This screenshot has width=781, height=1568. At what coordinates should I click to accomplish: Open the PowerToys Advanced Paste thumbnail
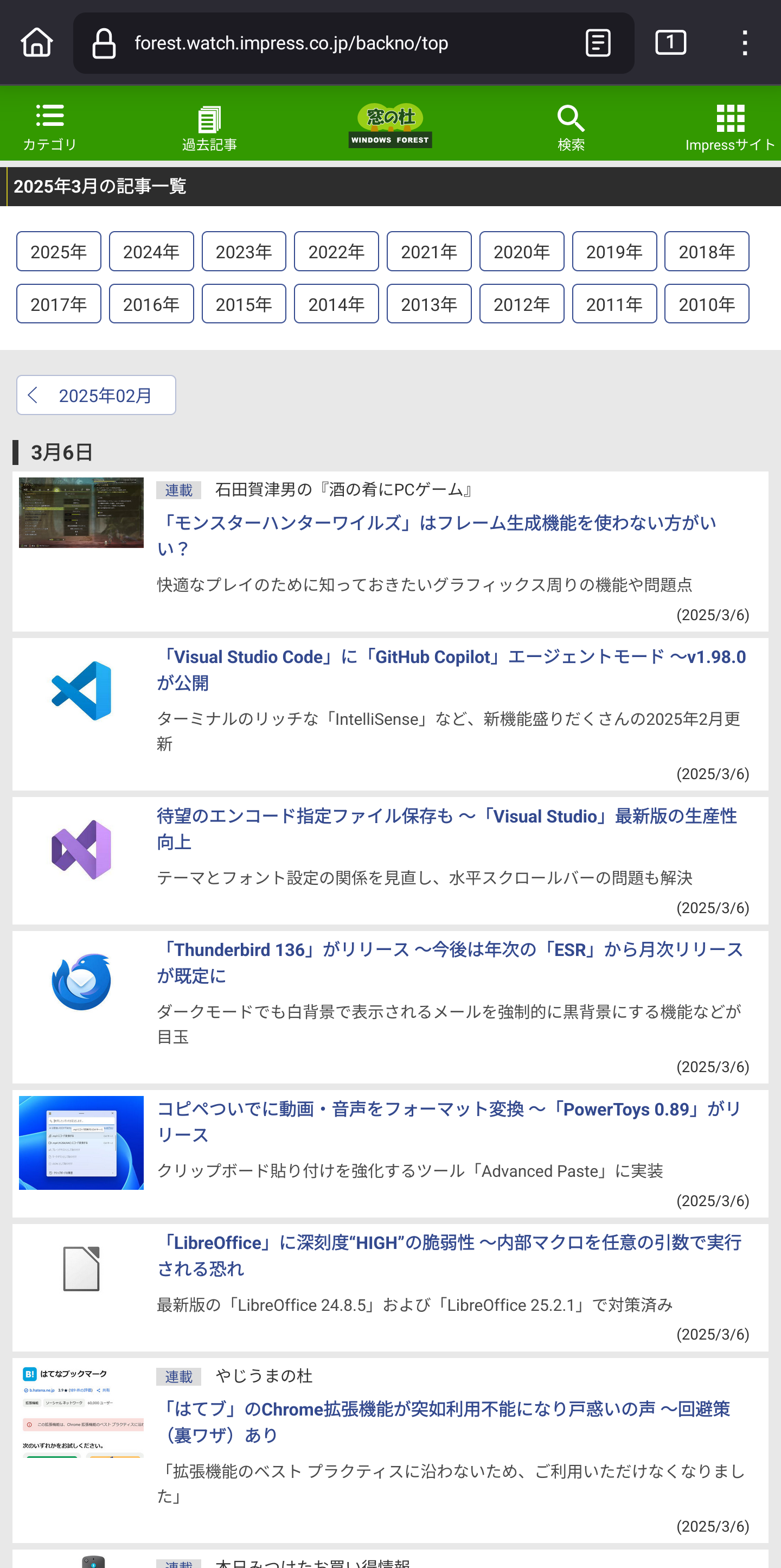click(x=81, y=1143)
